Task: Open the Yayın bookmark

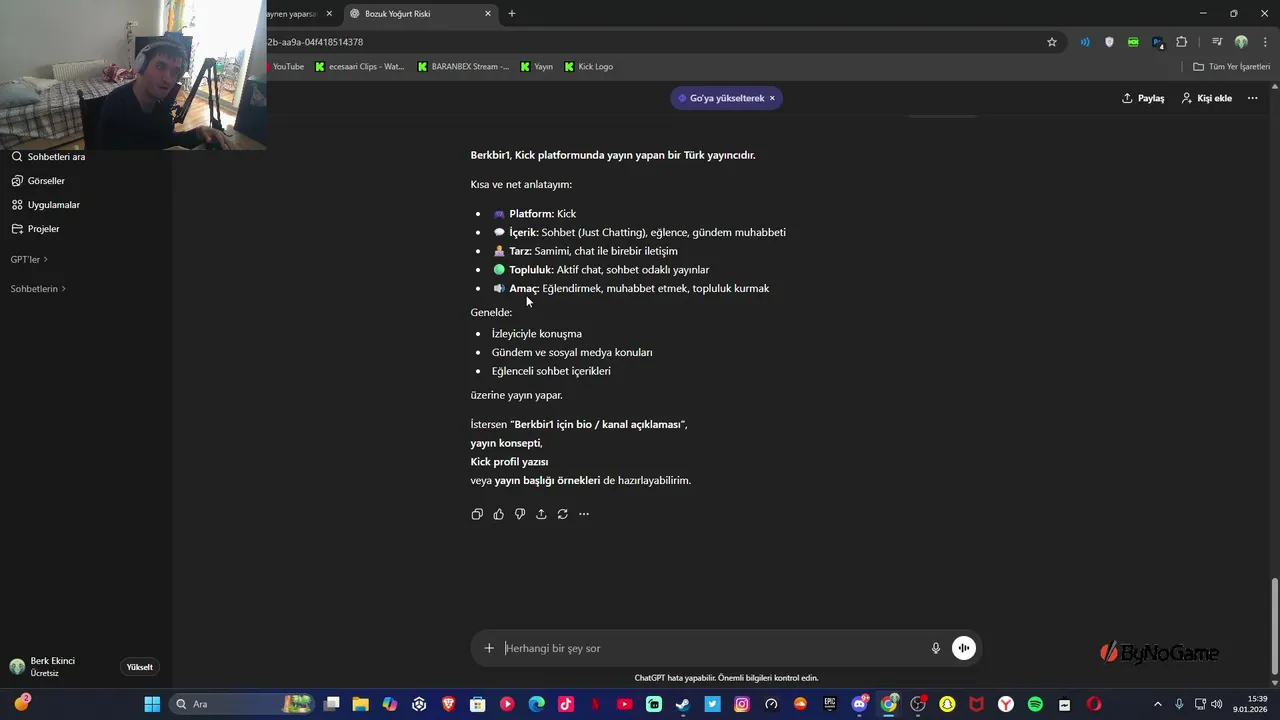Action: click(x=537, y=66)
